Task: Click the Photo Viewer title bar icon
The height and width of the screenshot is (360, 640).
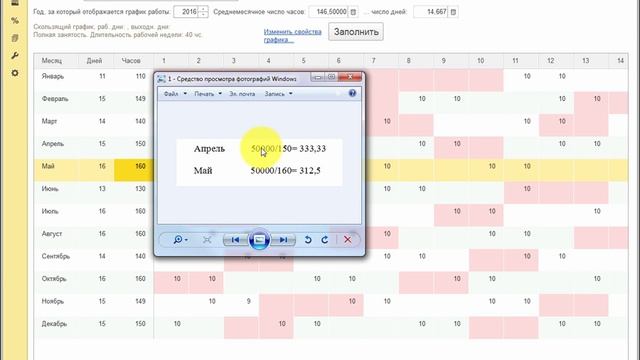Action: point(161,79)
